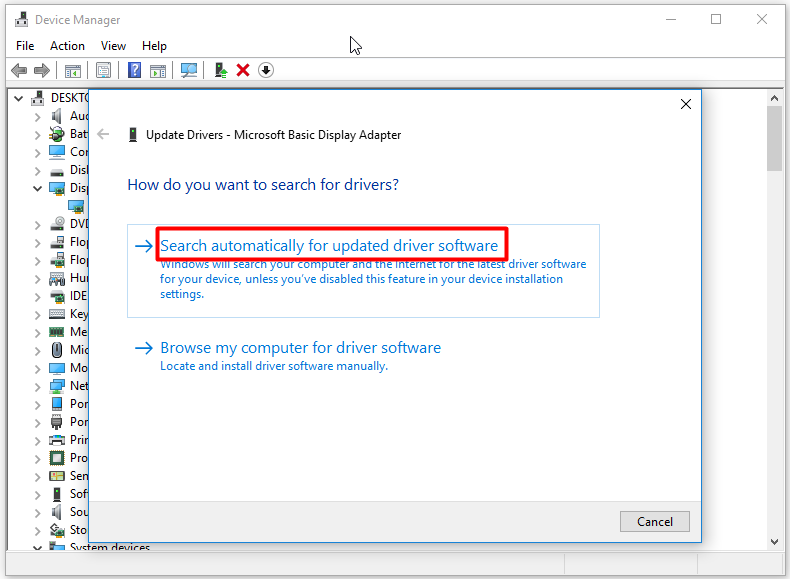Expand the 'Disl' disk drives category
Screen dimensions: 790x579
click(37, 171)
